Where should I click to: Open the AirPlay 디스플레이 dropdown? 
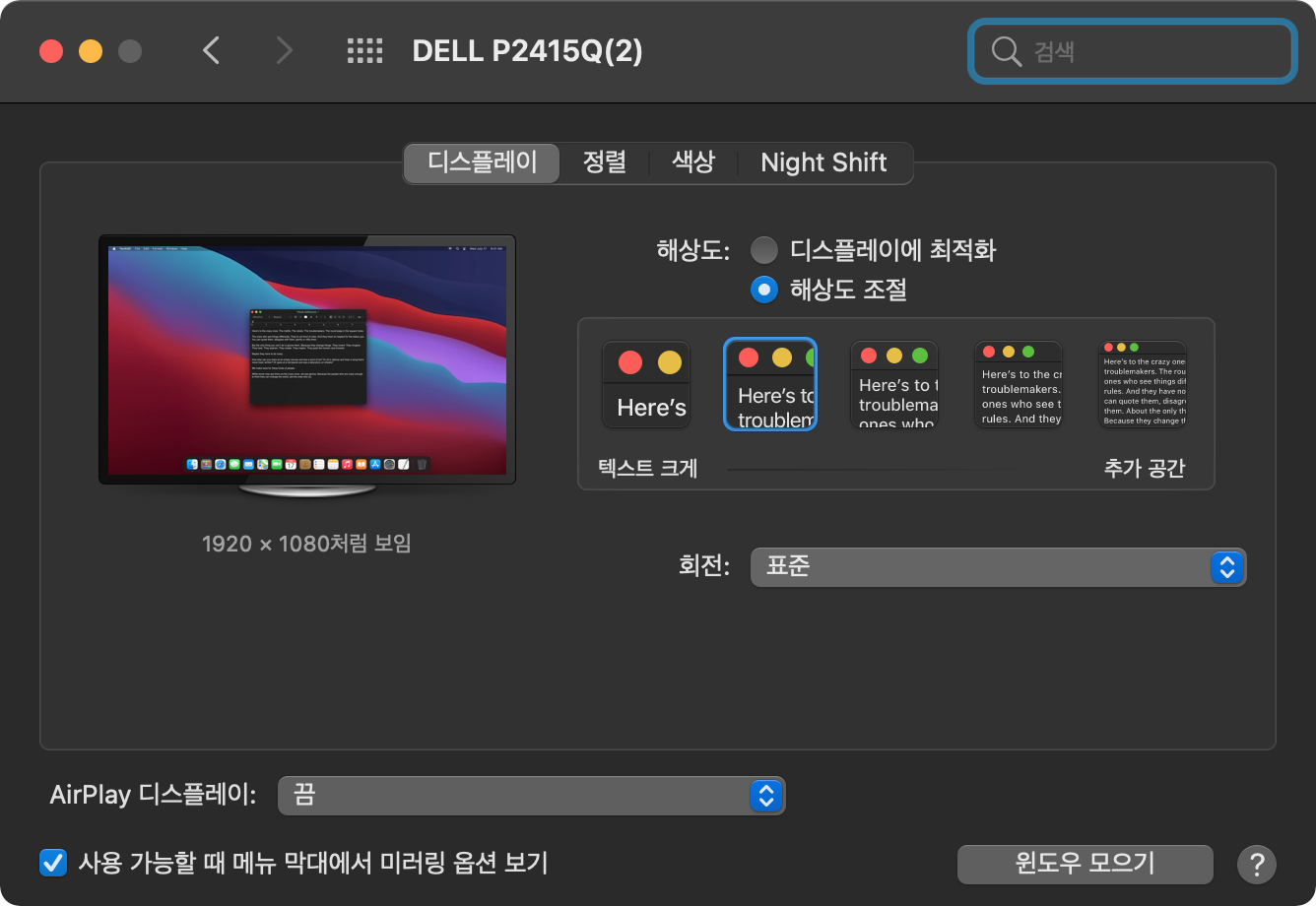pyautogui.click(x=531, y=795)
